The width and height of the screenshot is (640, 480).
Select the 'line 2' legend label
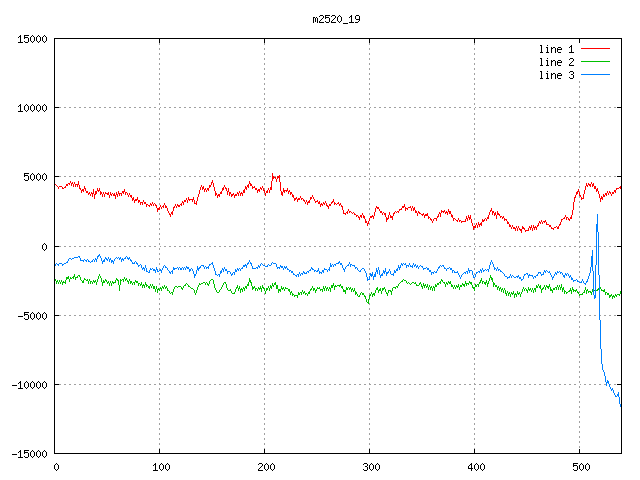(556, 62)
